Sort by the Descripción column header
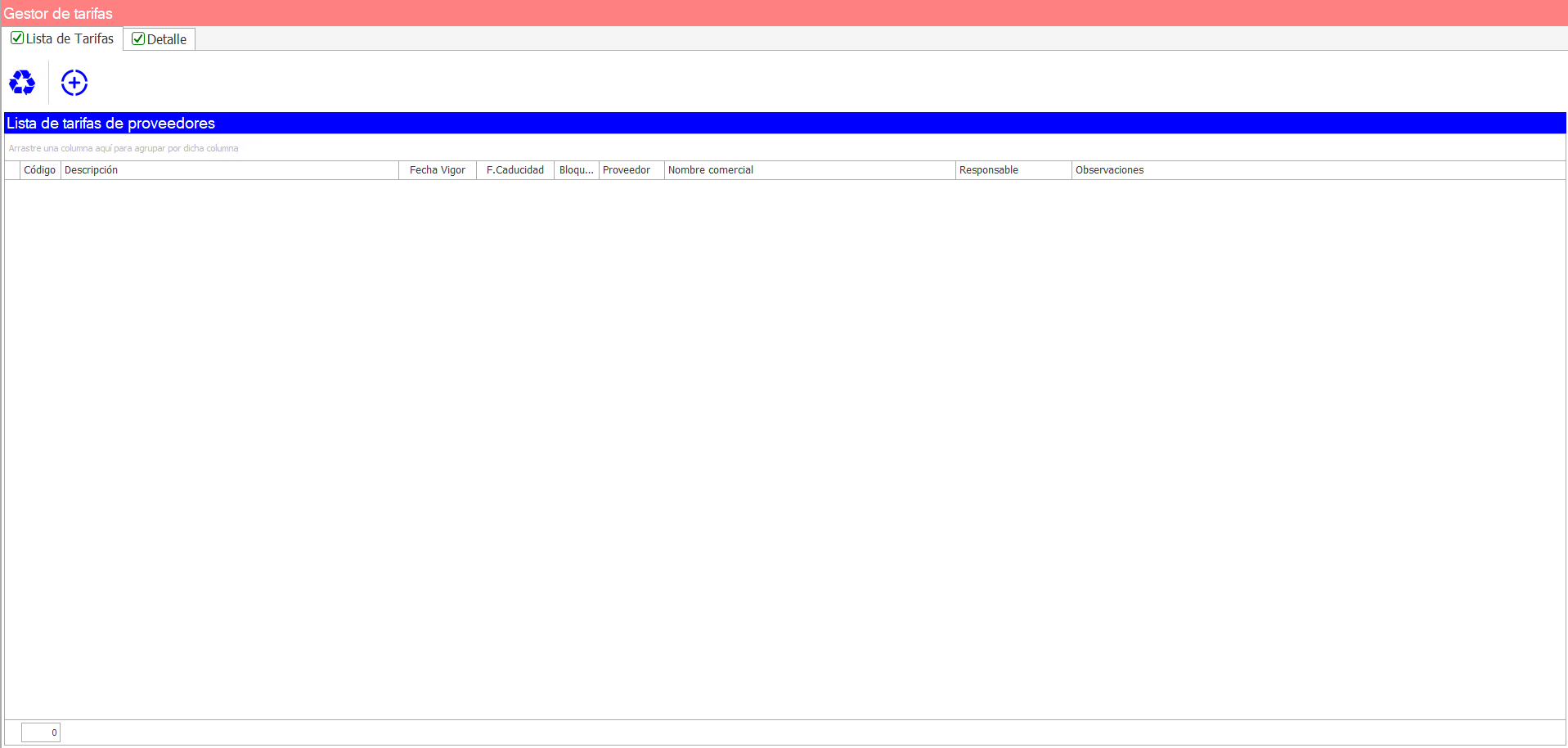The height and width of the screenshot is (748, 1568). pos(229,170)
